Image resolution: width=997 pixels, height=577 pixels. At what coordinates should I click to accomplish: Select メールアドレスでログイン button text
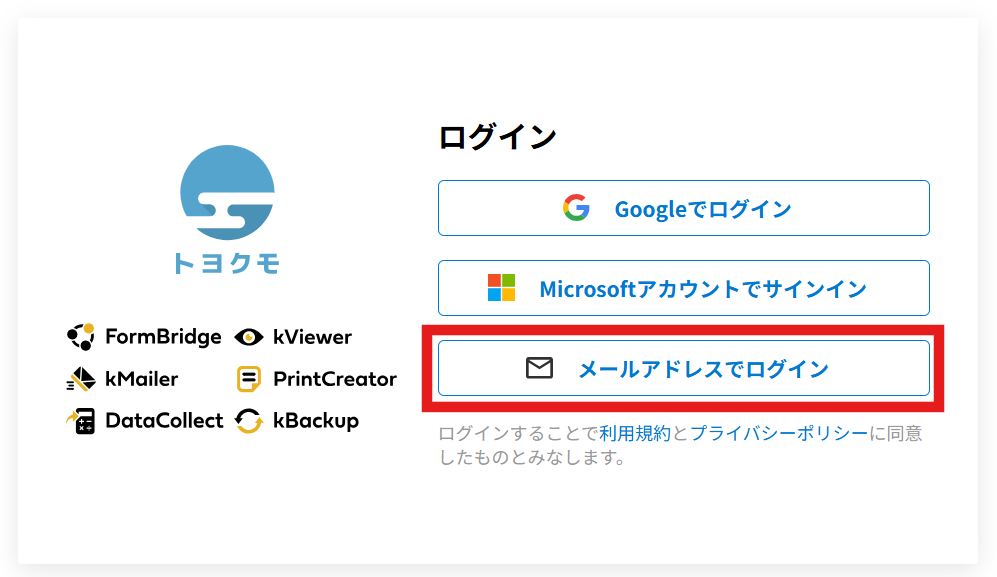[703, 369]
